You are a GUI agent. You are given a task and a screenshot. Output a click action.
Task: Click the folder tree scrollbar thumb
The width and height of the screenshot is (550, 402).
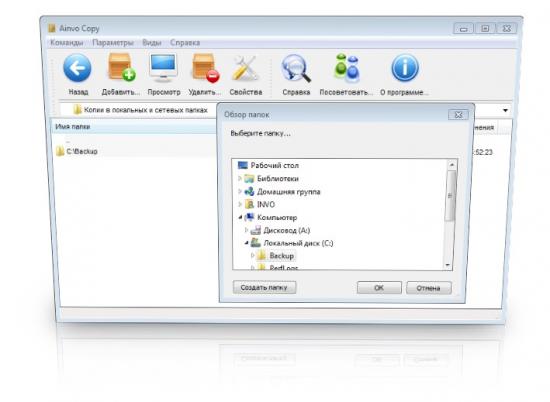450,195
